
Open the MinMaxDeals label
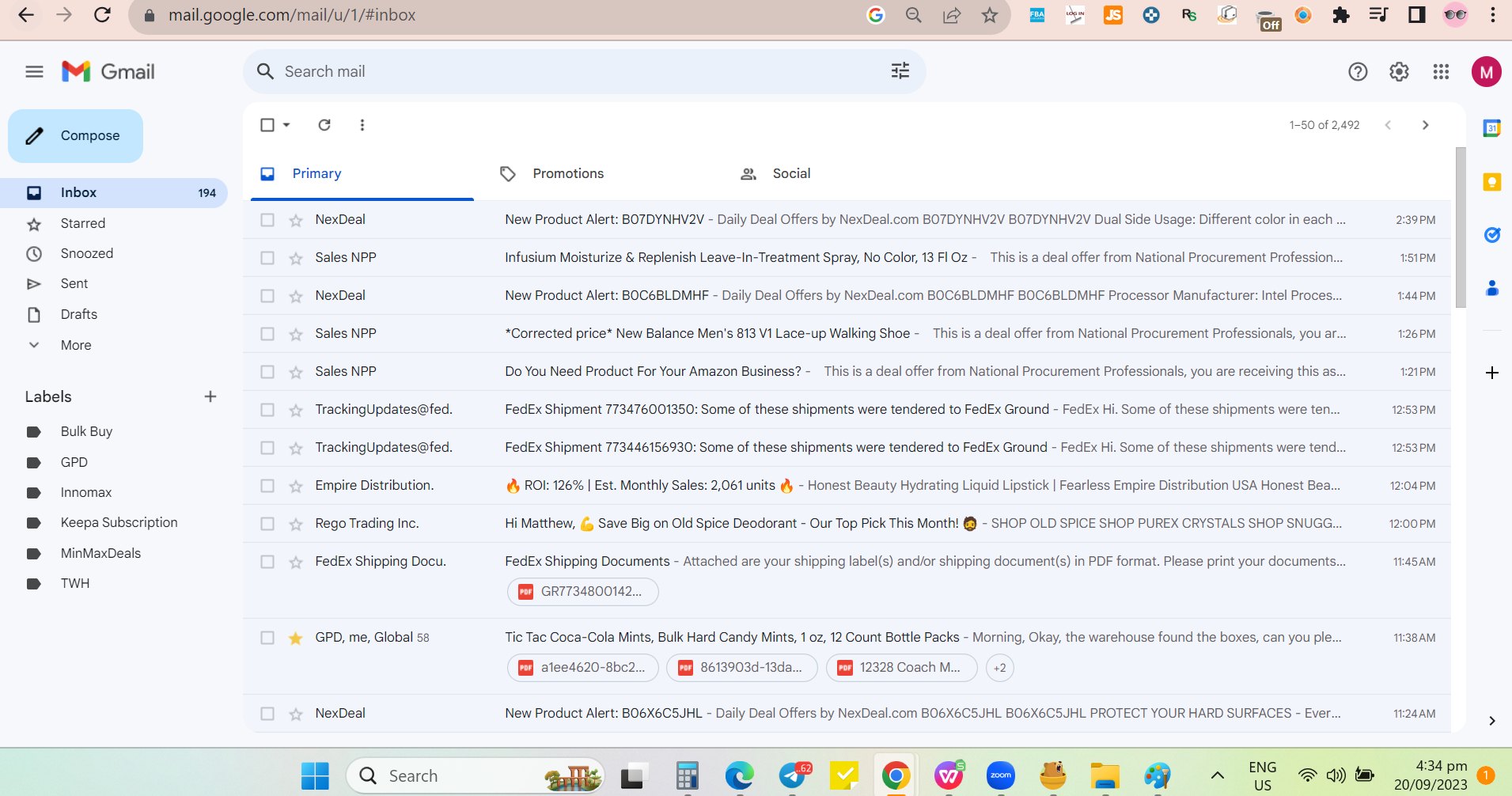point(100,553)
